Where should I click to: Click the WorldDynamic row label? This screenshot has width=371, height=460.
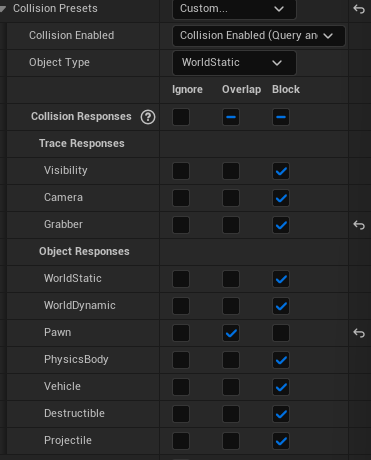point(80,306)
